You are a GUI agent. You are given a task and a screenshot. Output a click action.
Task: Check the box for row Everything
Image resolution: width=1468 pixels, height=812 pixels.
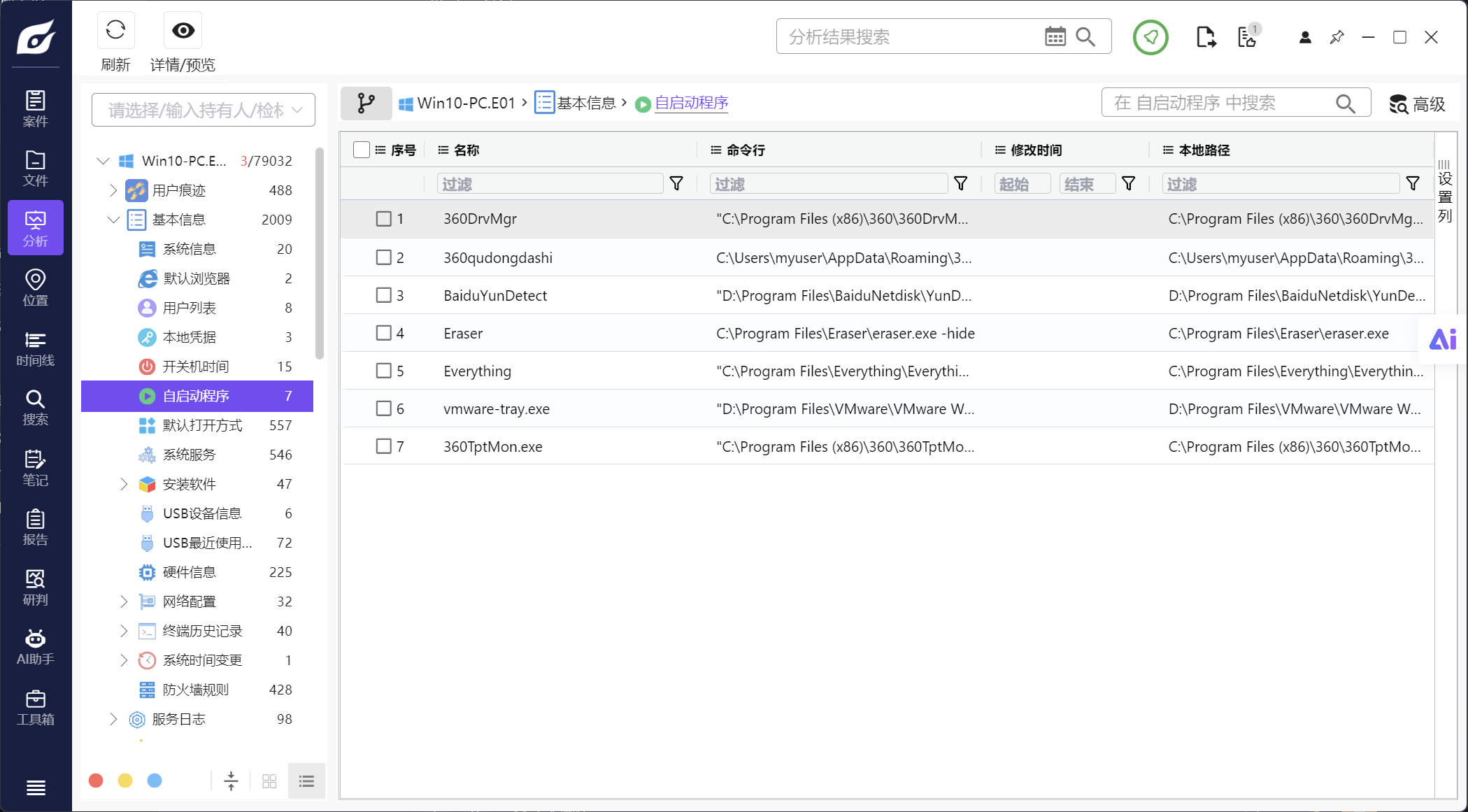[384, 371]
